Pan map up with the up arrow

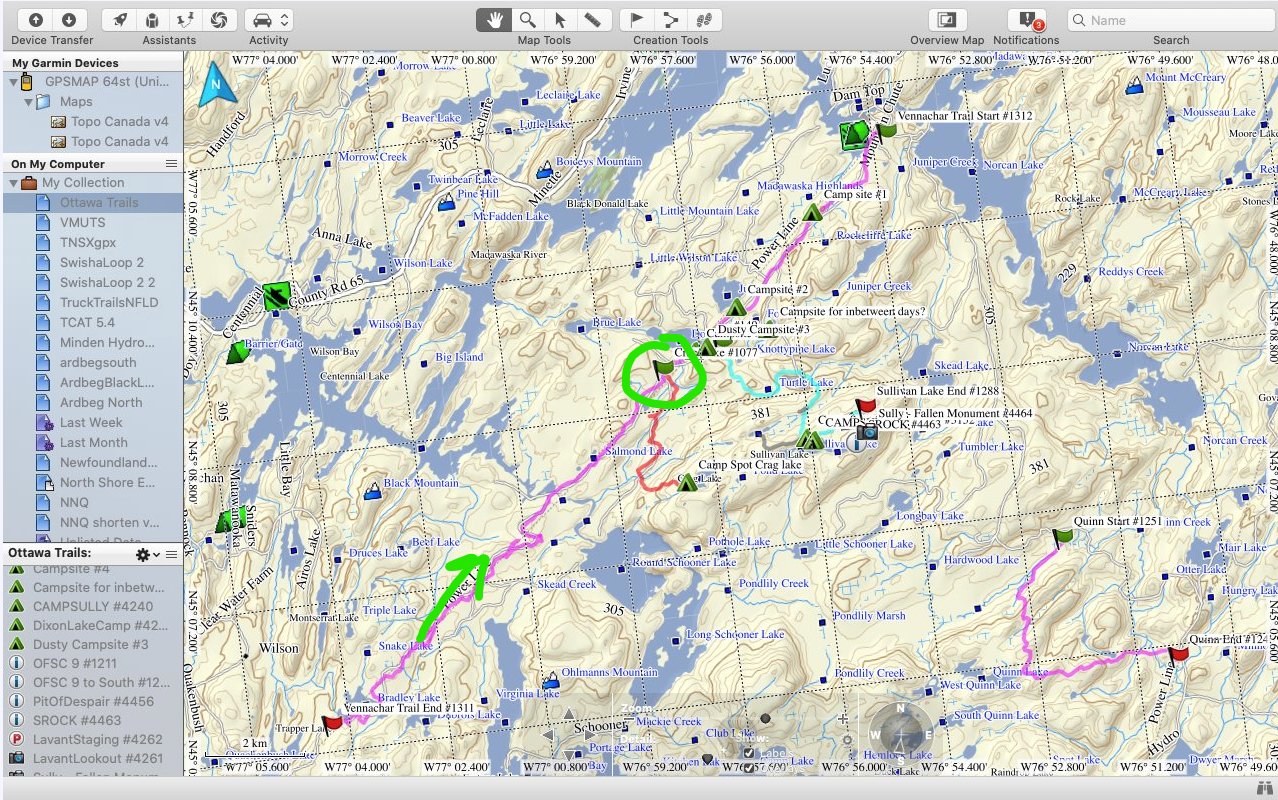click(x=568, y=714)
